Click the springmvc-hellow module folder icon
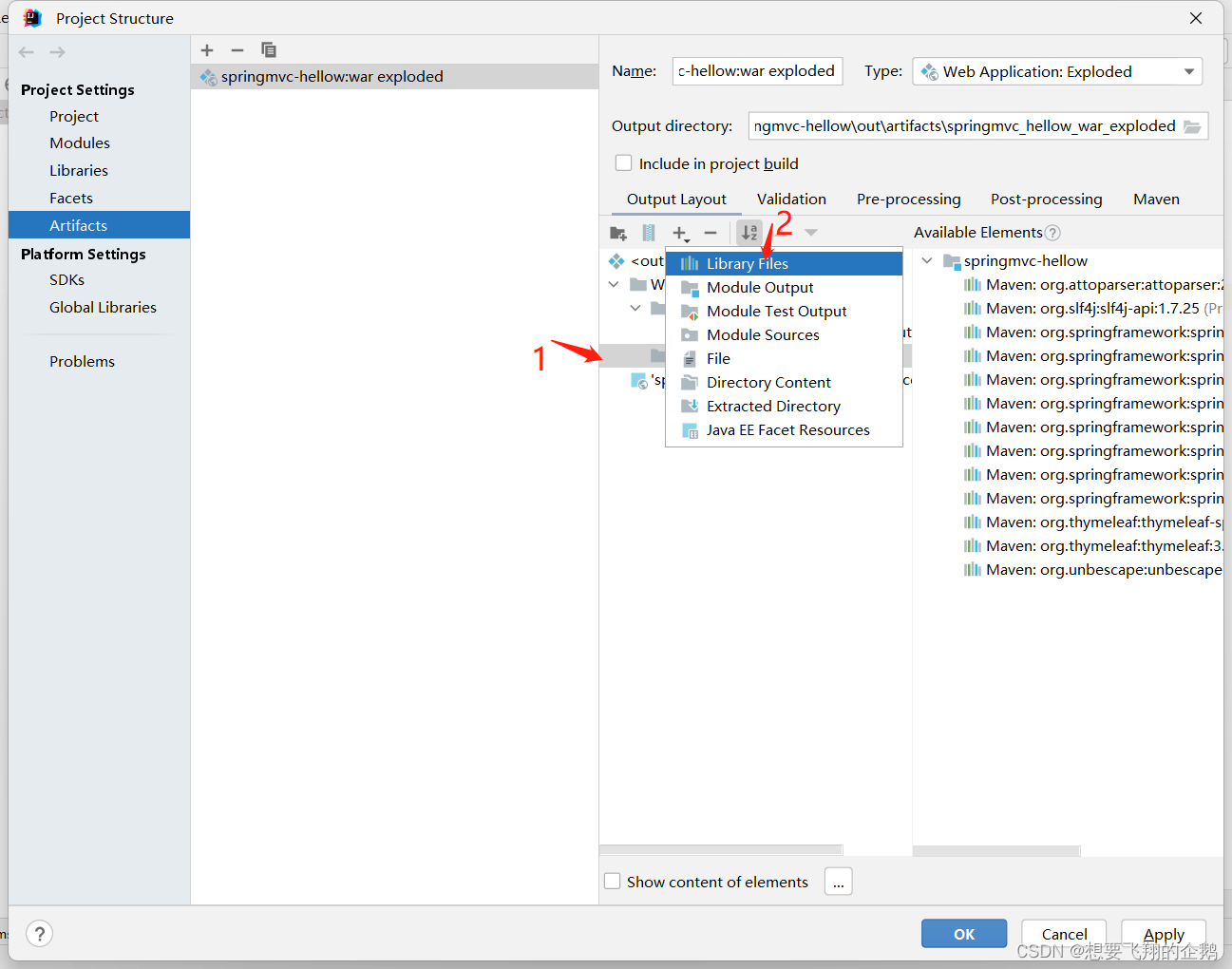1232x969 pixels. point(952,261)
